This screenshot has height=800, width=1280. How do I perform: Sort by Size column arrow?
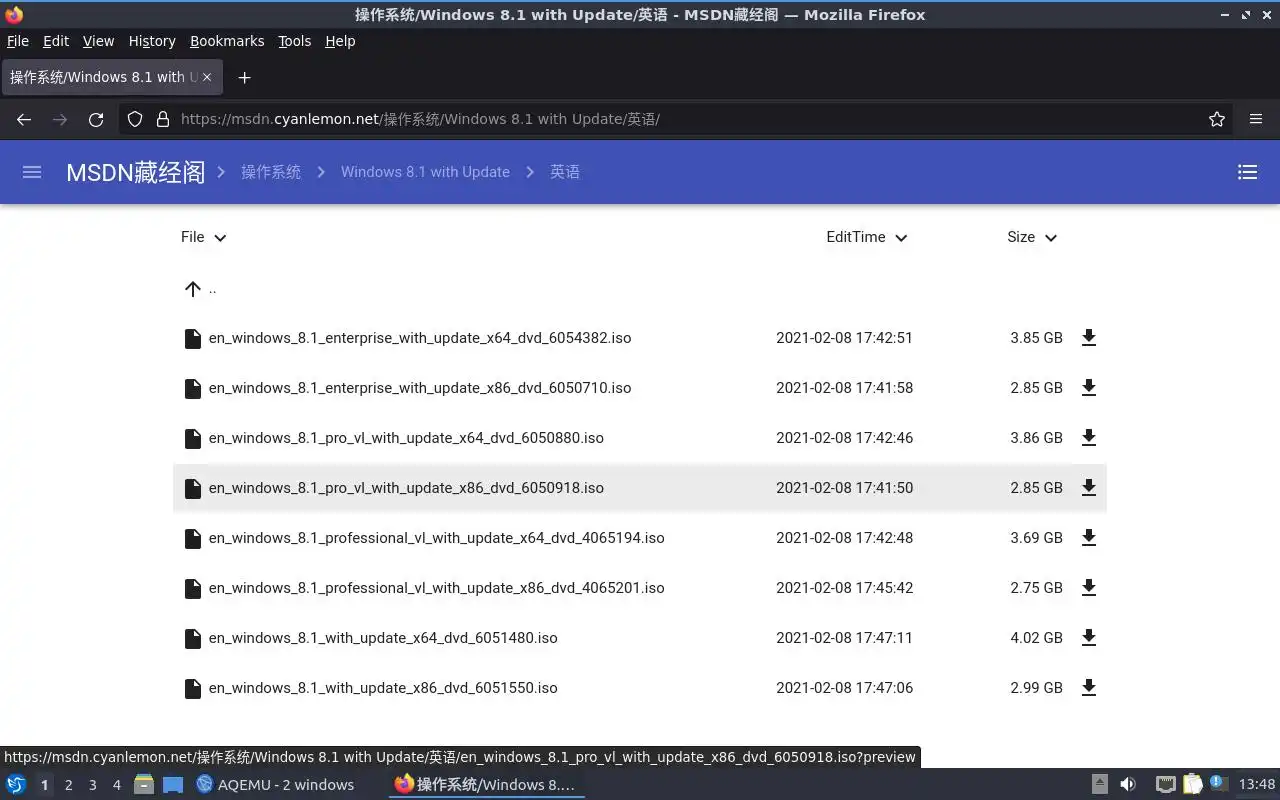pyautogui.click(x=1051, y=238)
